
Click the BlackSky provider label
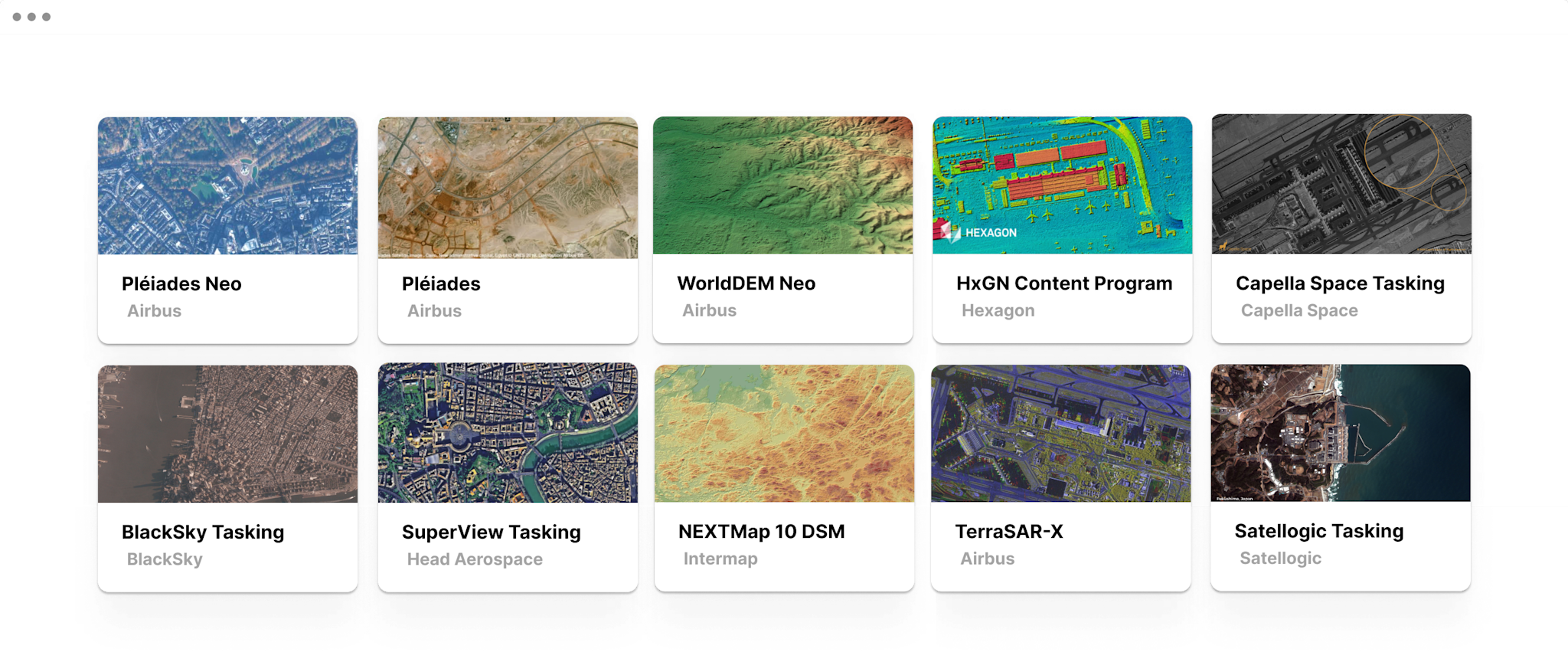coord(165,559)
